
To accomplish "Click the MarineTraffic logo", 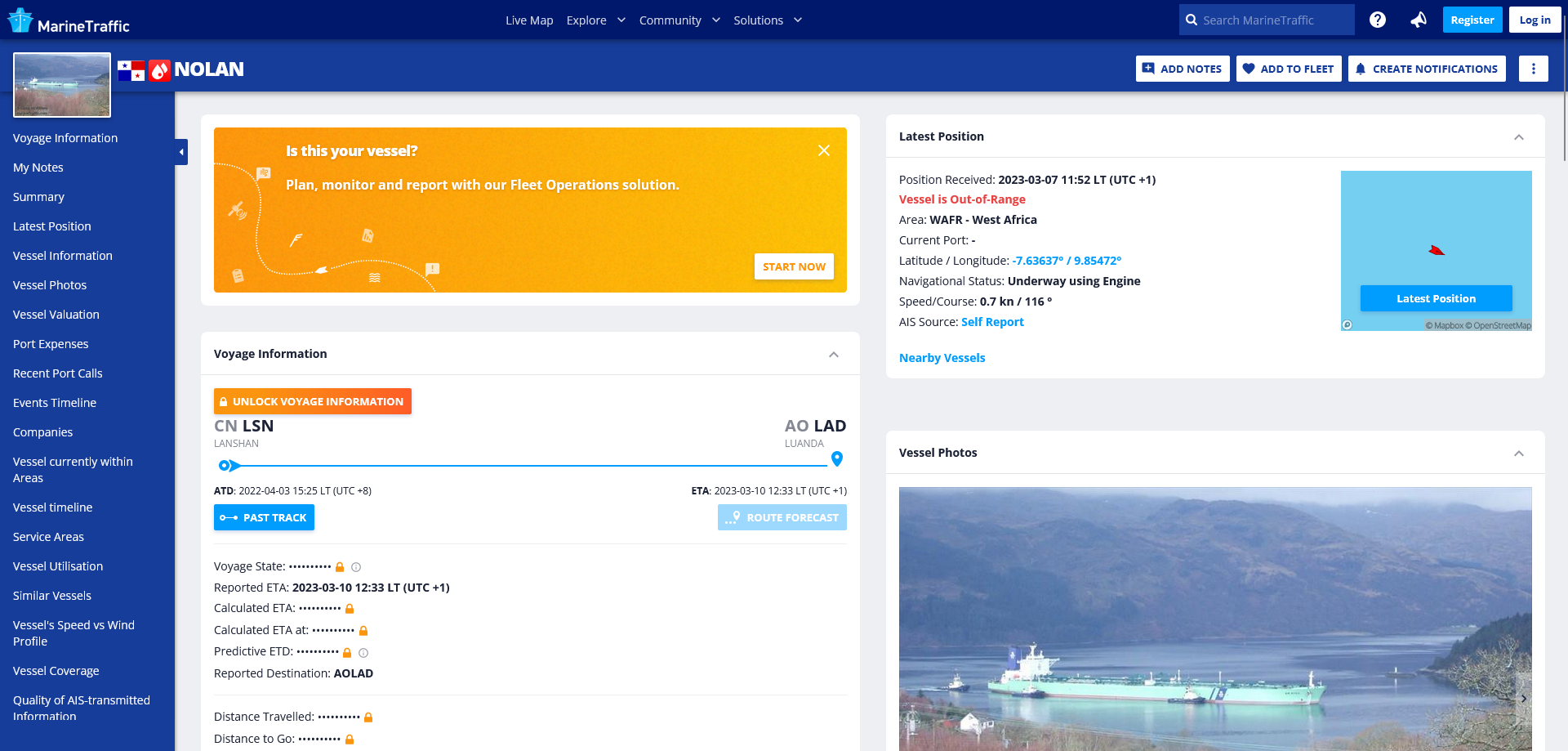I will coord(69,20).
